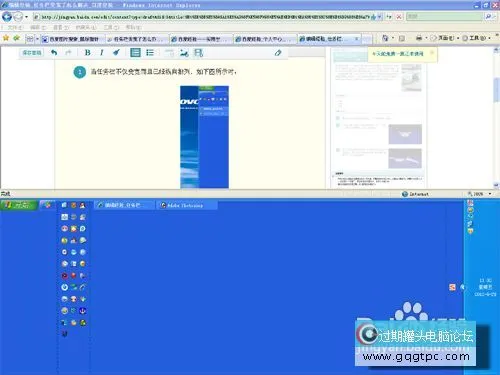Click the page vertical scrollbar

(496, 117)
